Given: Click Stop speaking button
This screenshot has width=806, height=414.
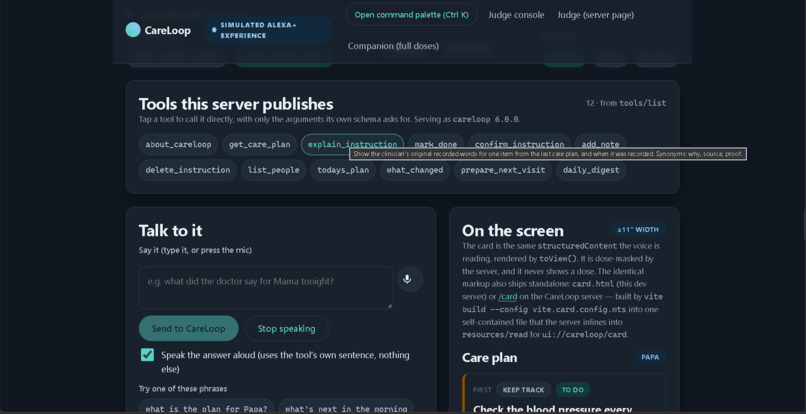Looking at the screenshot, I should [x=287, y=328].
